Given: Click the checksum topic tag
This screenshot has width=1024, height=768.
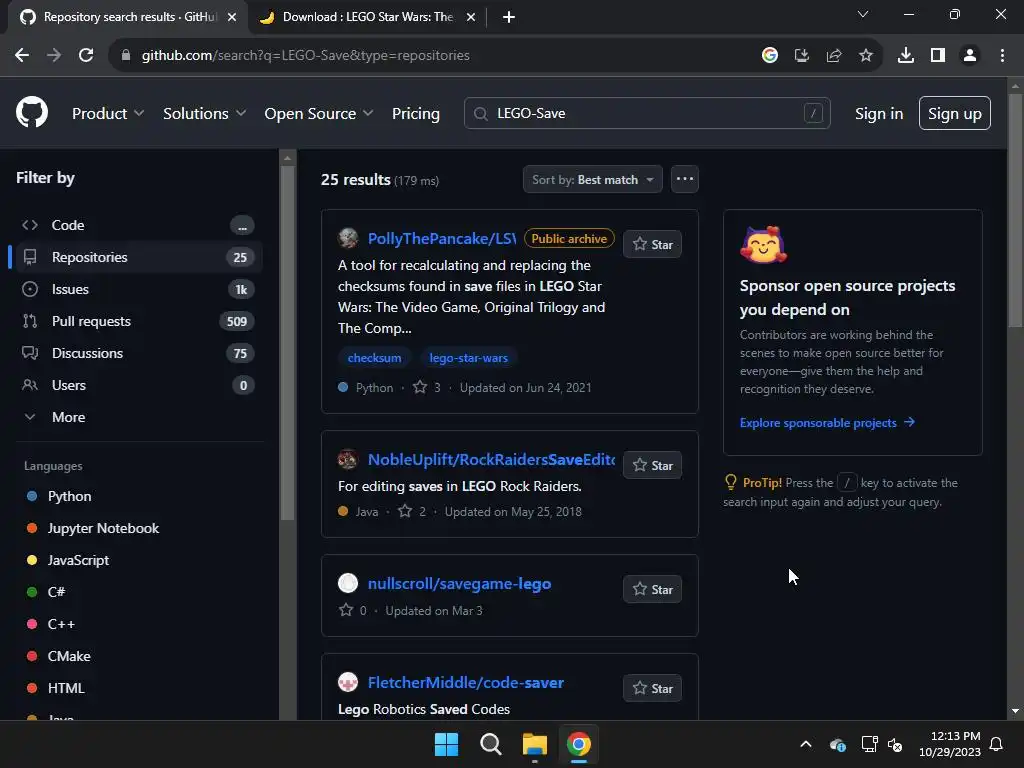Looking at the screenshot, I should 374,358.
